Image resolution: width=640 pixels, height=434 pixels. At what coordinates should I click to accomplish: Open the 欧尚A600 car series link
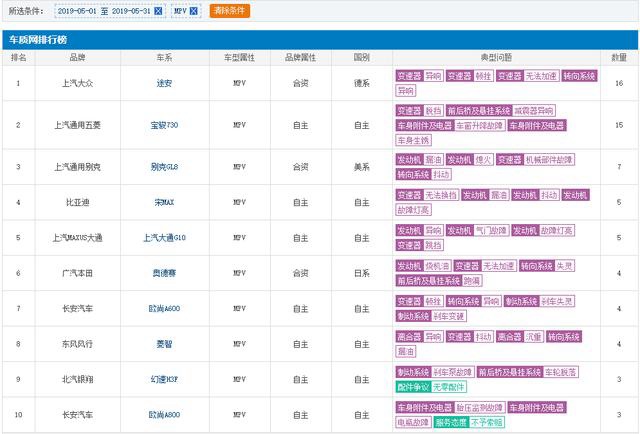(x=164, y=309)
